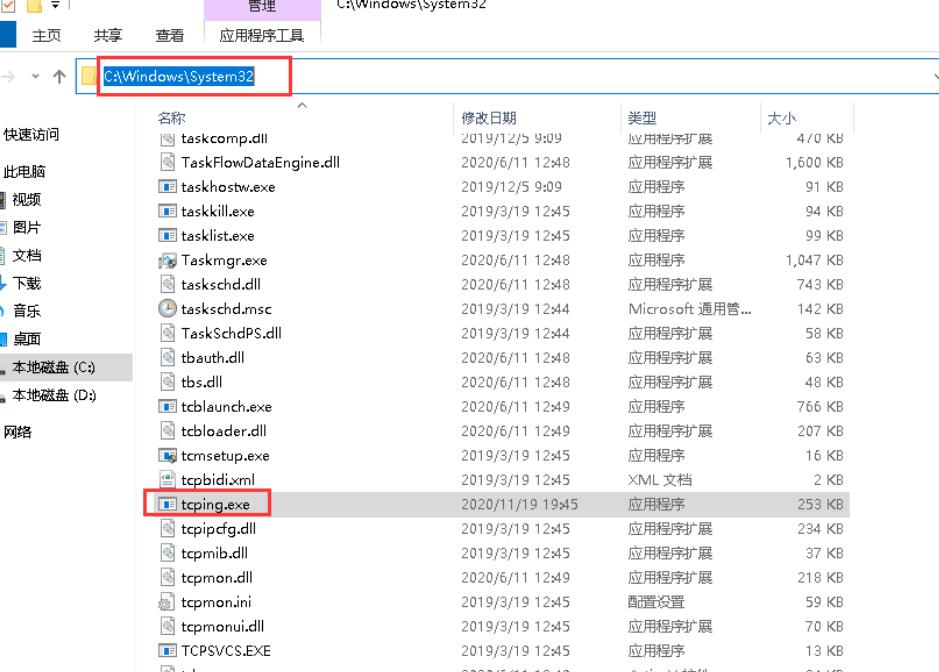
Task: Click the tcping.exe application icon
Action: click(167, 504)
